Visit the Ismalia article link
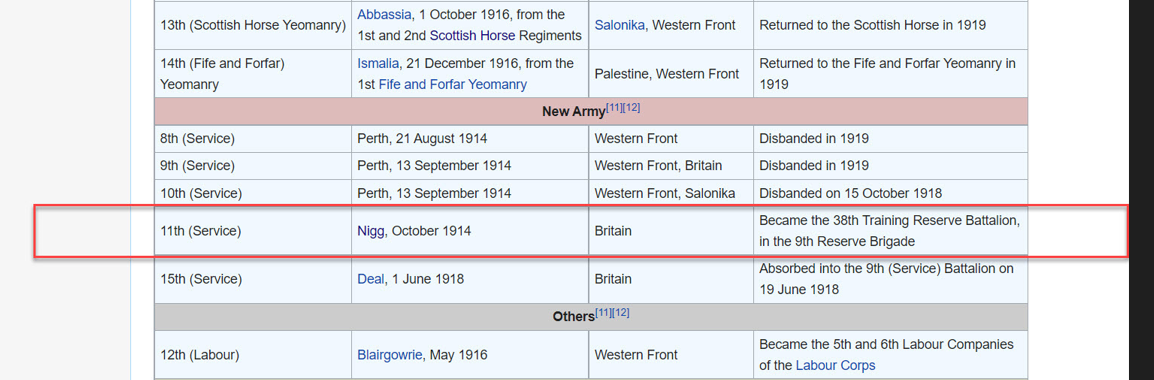 click(378, 63)
